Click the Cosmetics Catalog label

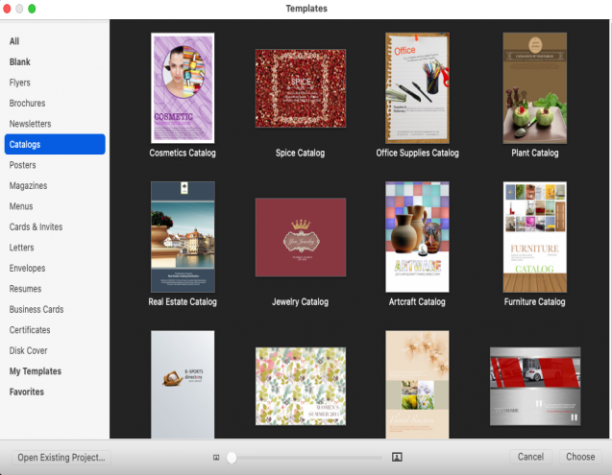tap(182, 153)
